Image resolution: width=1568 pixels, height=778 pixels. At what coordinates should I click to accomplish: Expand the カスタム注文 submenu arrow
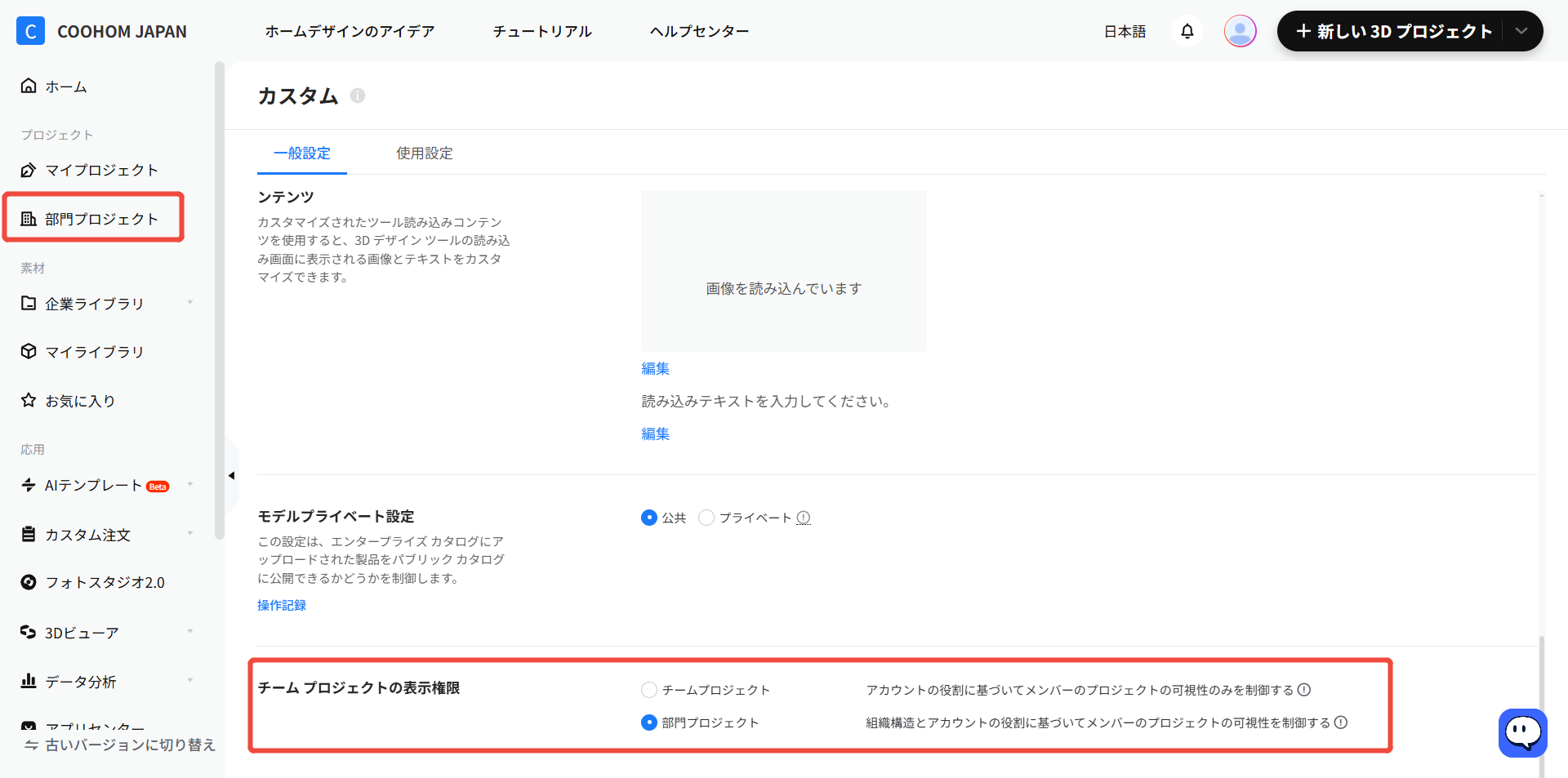click(x=190, y=533)
